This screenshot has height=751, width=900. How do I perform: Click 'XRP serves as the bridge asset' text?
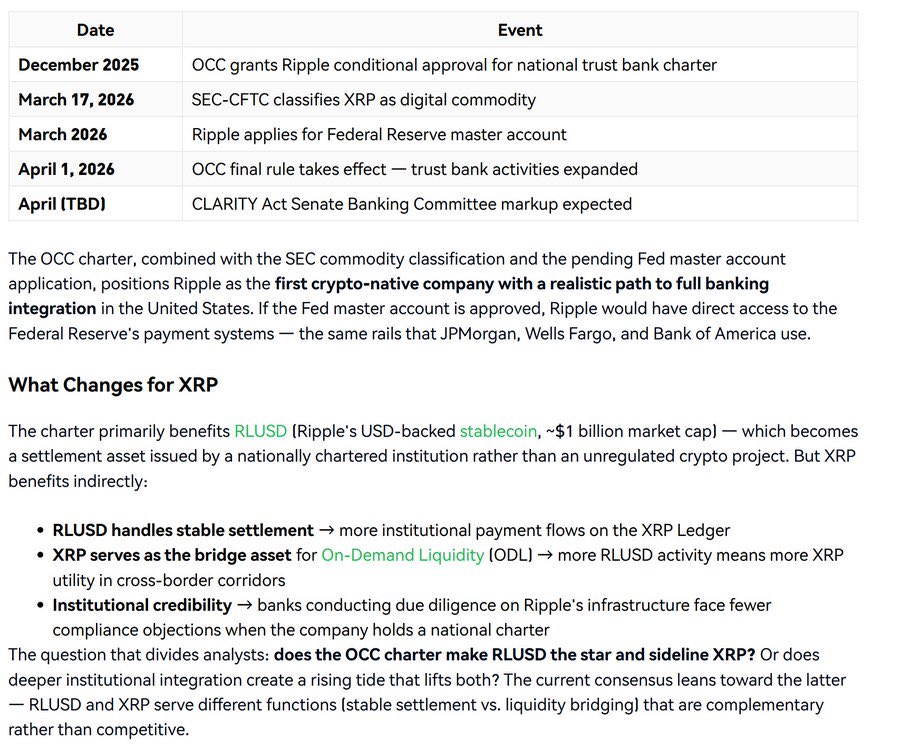[x=172, y=555]
